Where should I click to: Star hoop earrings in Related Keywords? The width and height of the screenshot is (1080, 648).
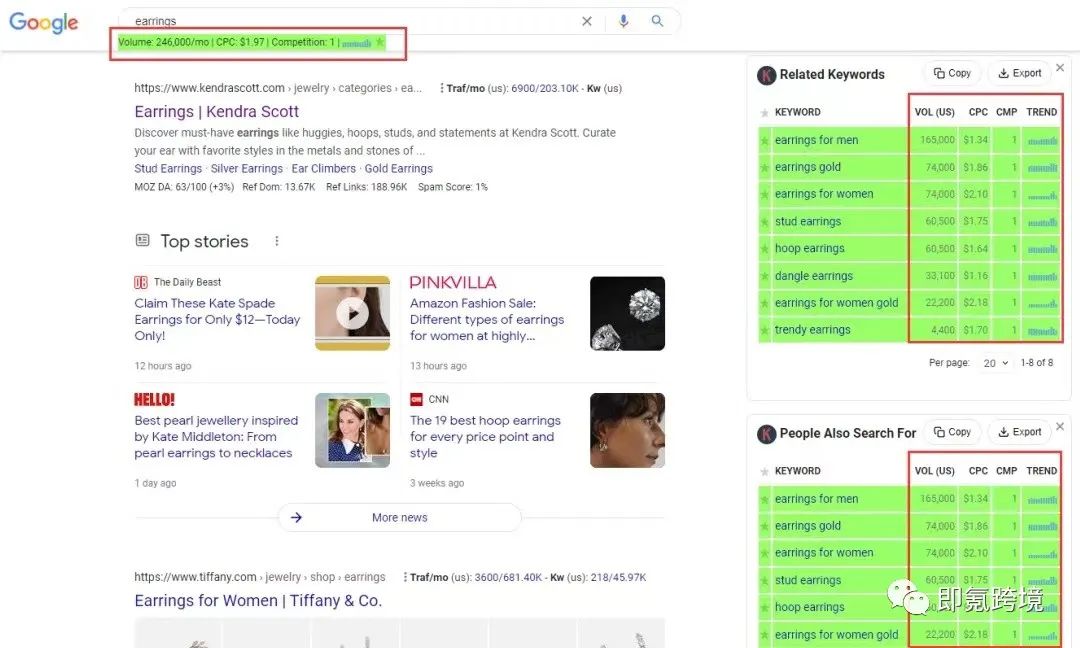[764, 249]
